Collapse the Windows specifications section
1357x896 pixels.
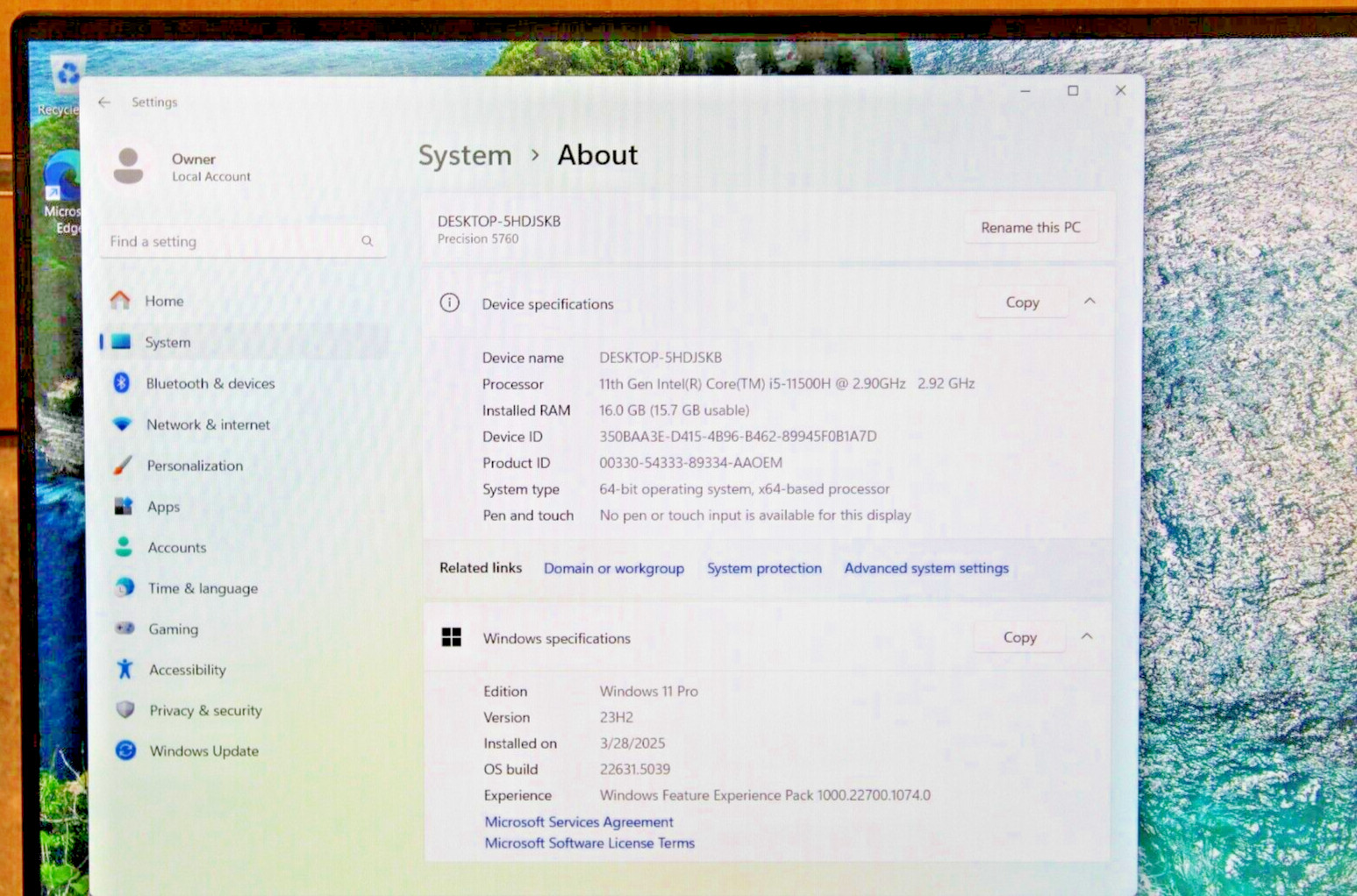[1087, 636]
